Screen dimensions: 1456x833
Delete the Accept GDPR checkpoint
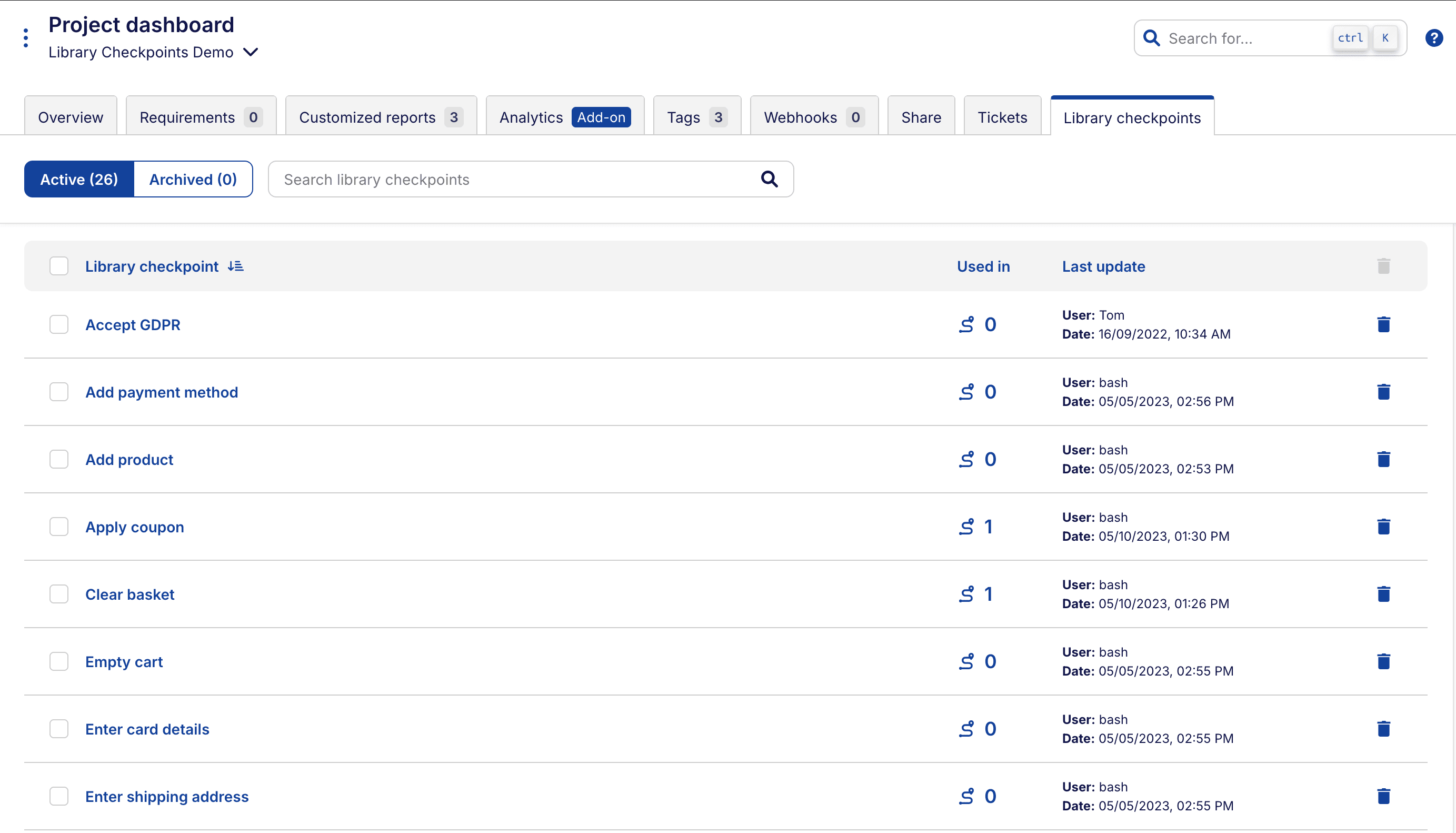click(x=1384, y=324)
